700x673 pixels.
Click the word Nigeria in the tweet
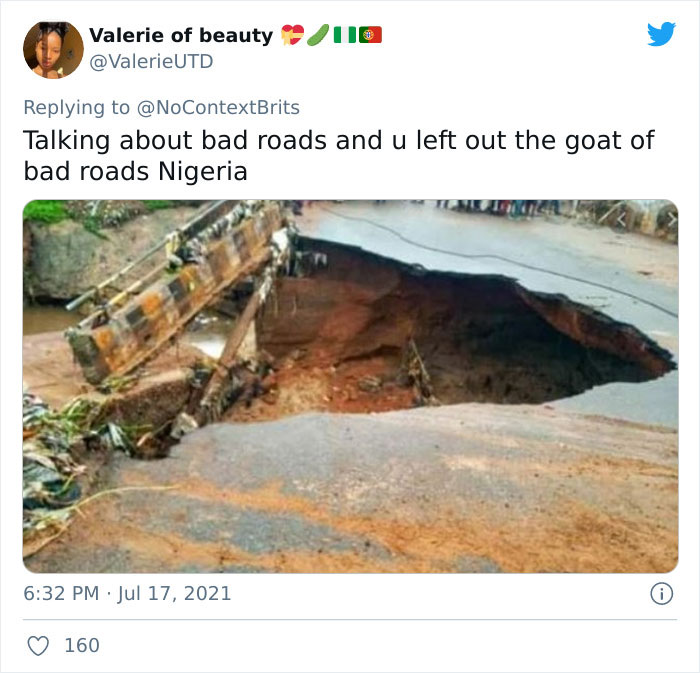203,171
